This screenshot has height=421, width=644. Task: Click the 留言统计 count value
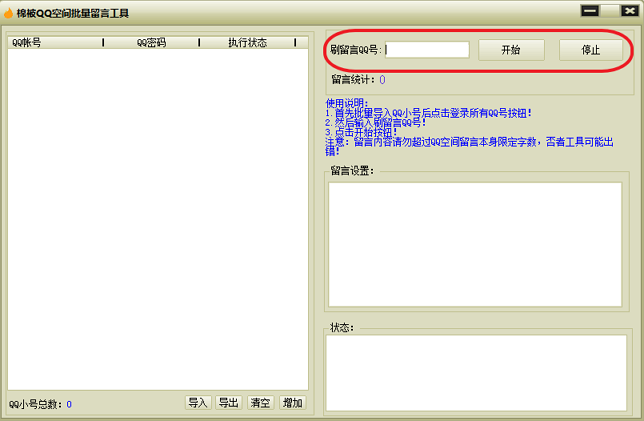pos(382,80)
